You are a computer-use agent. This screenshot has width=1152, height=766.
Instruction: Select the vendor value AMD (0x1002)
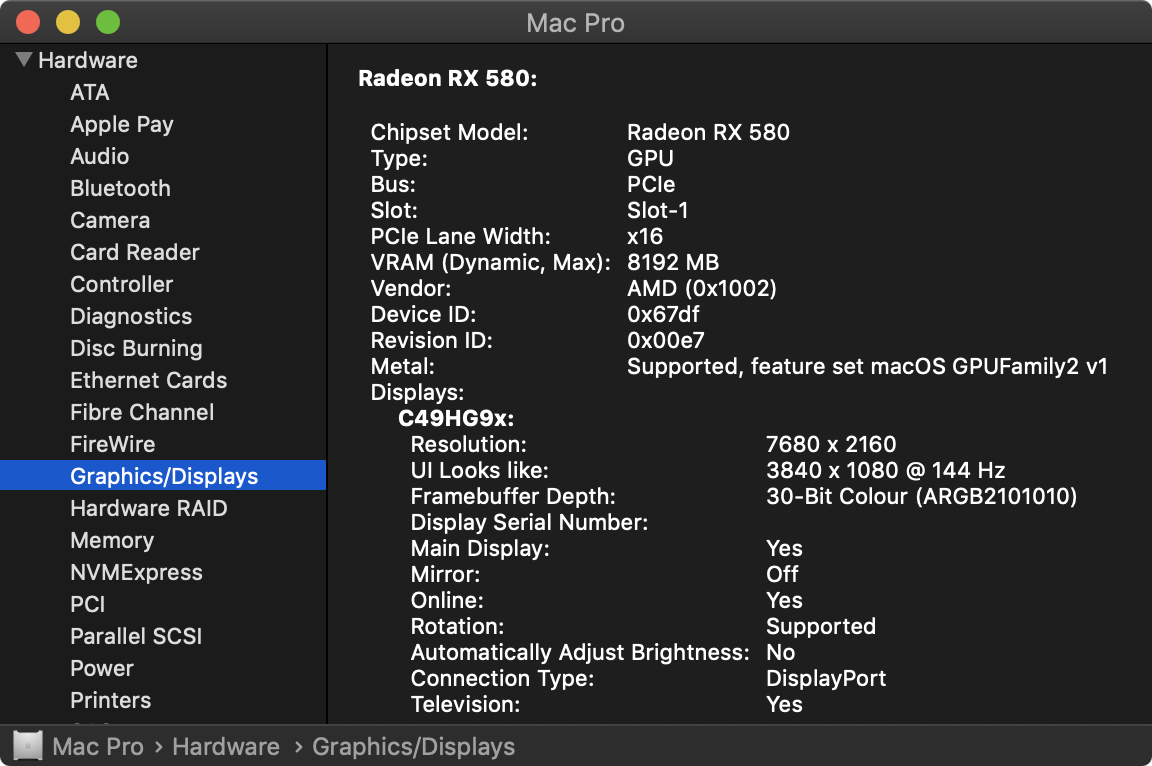pos(702,288)
